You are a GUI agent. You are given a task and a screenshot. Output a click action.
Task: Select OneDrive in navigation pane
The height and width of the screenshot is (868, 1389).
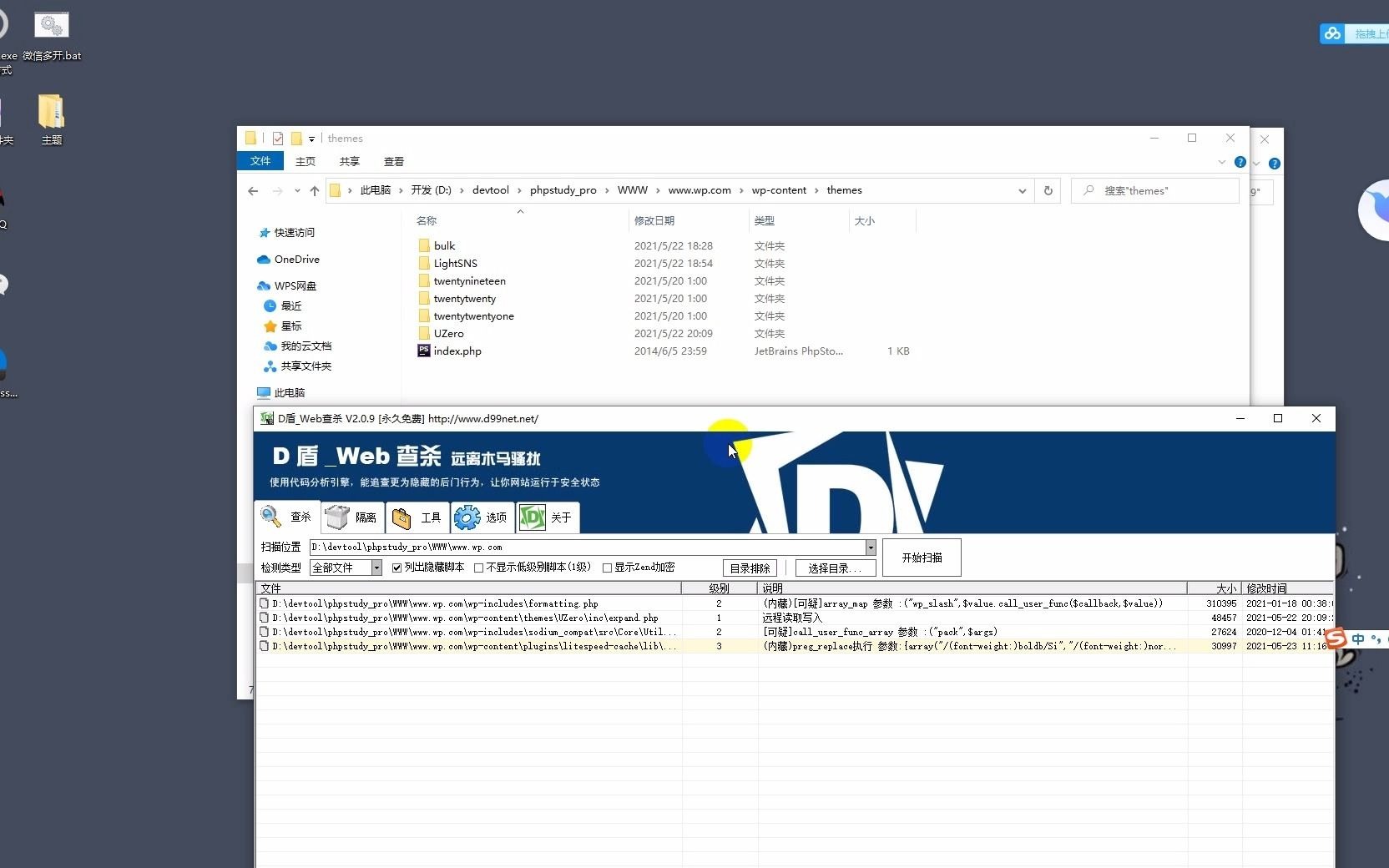289,259
